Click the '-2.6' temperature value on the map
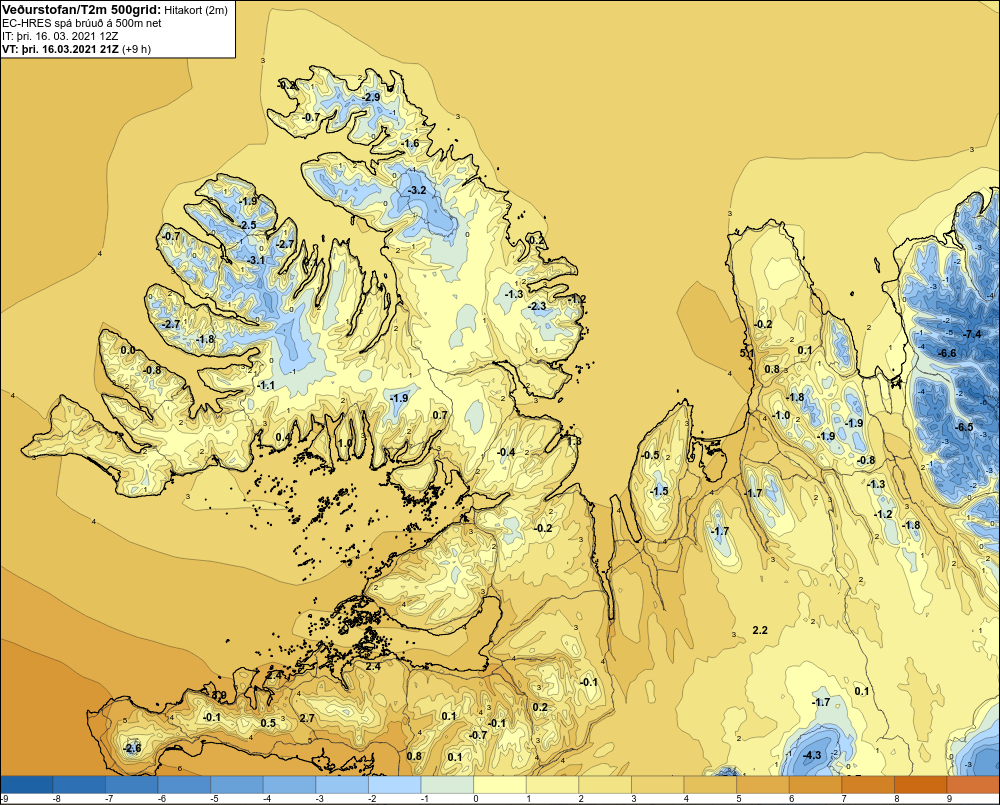1000x805 pixels. (132, 748)
